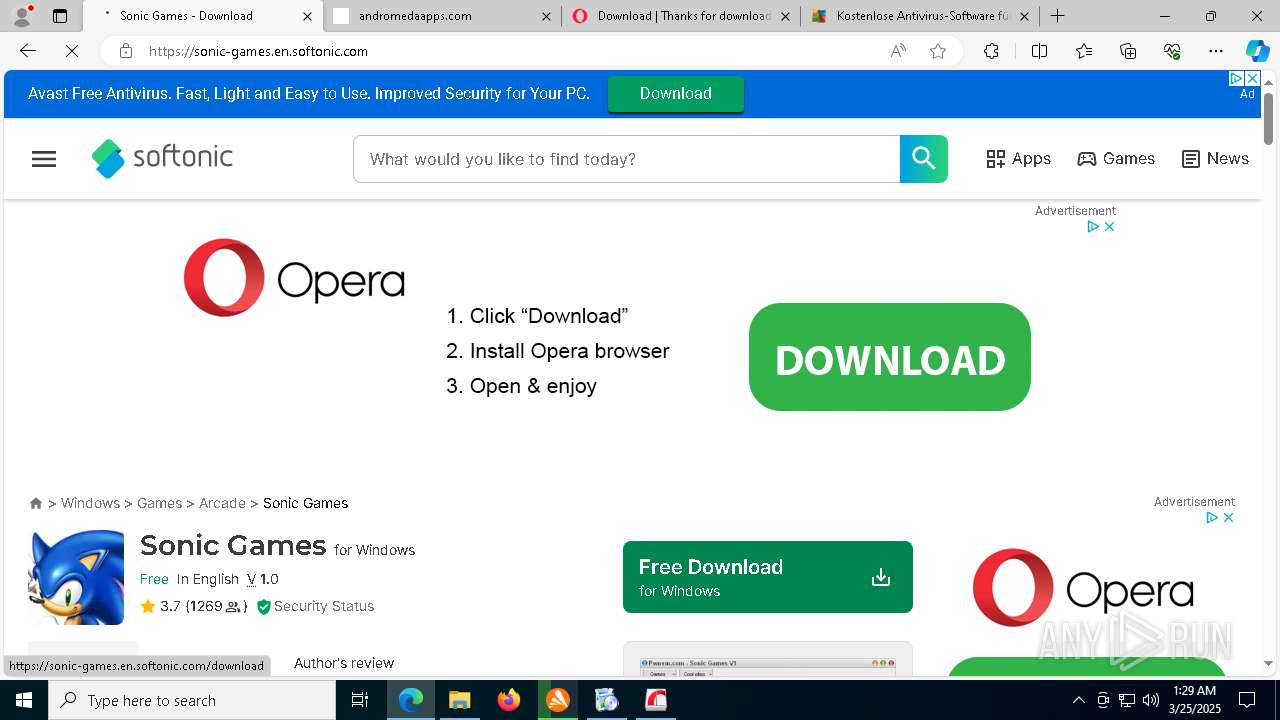Image resolution: width=1280 pixels, height=720 pixels.
Task: Click the page vertical scrollbar thumb
Action: 1268,118
